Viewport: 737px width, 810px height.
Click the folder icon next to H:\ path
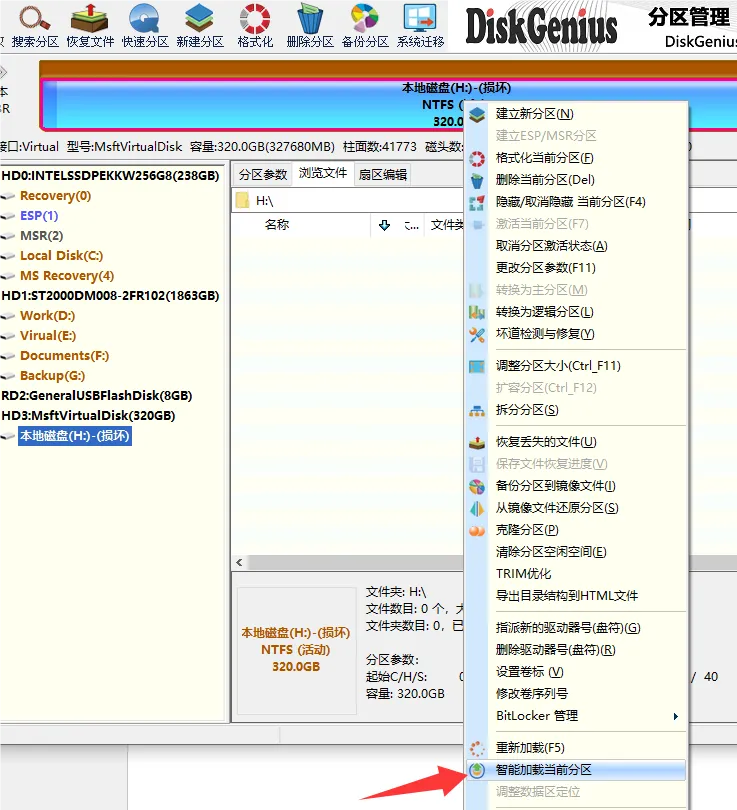[x=242, y=200]
